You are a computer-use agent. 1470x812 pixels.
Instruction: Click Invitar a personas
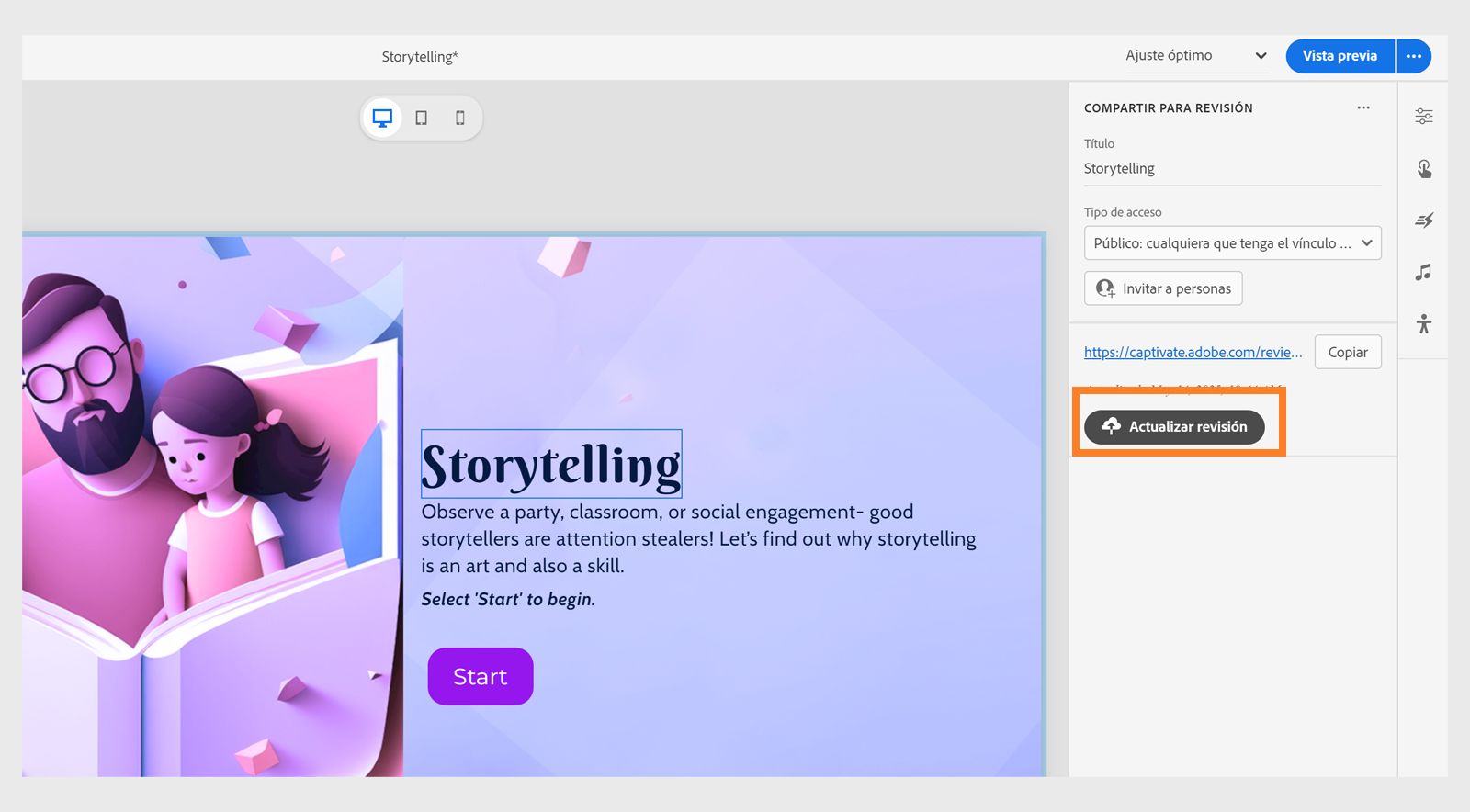1163,288
